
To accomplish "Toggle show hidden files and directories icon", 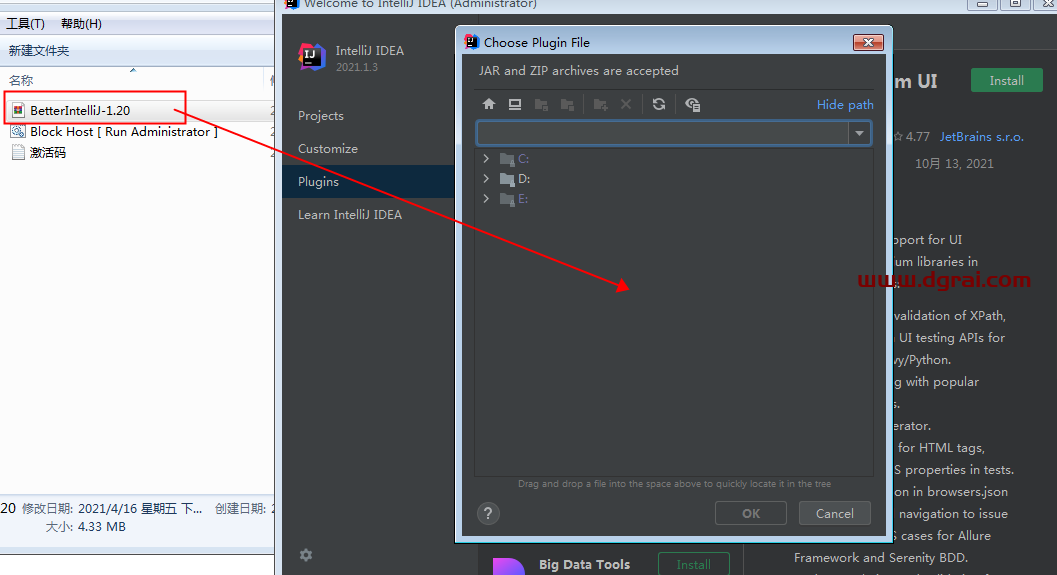I will 692,104.
